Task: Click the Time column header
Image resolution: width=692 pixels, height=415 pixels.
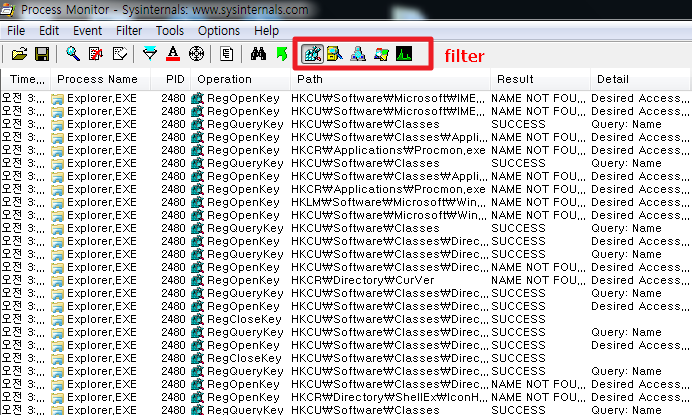Action: coord(26,79)
